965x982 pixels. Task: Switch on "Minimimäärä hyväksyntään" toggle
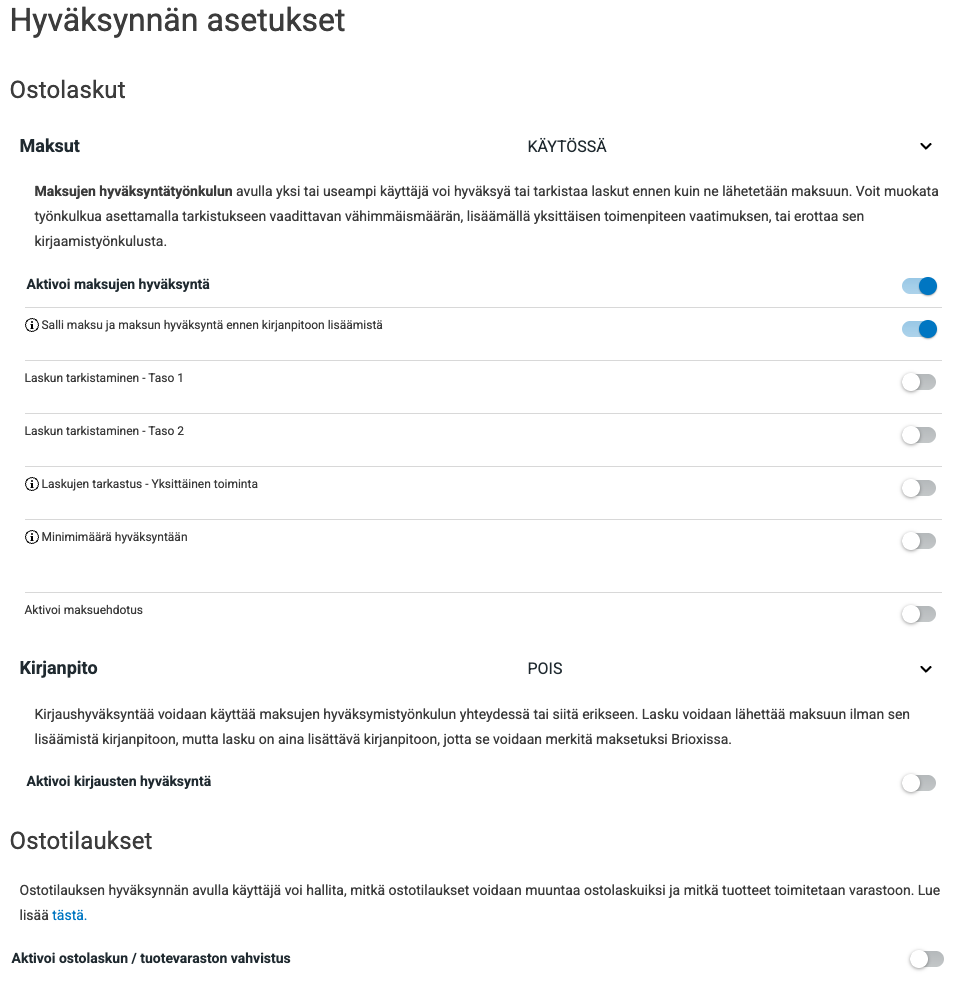tap(919, 541)
